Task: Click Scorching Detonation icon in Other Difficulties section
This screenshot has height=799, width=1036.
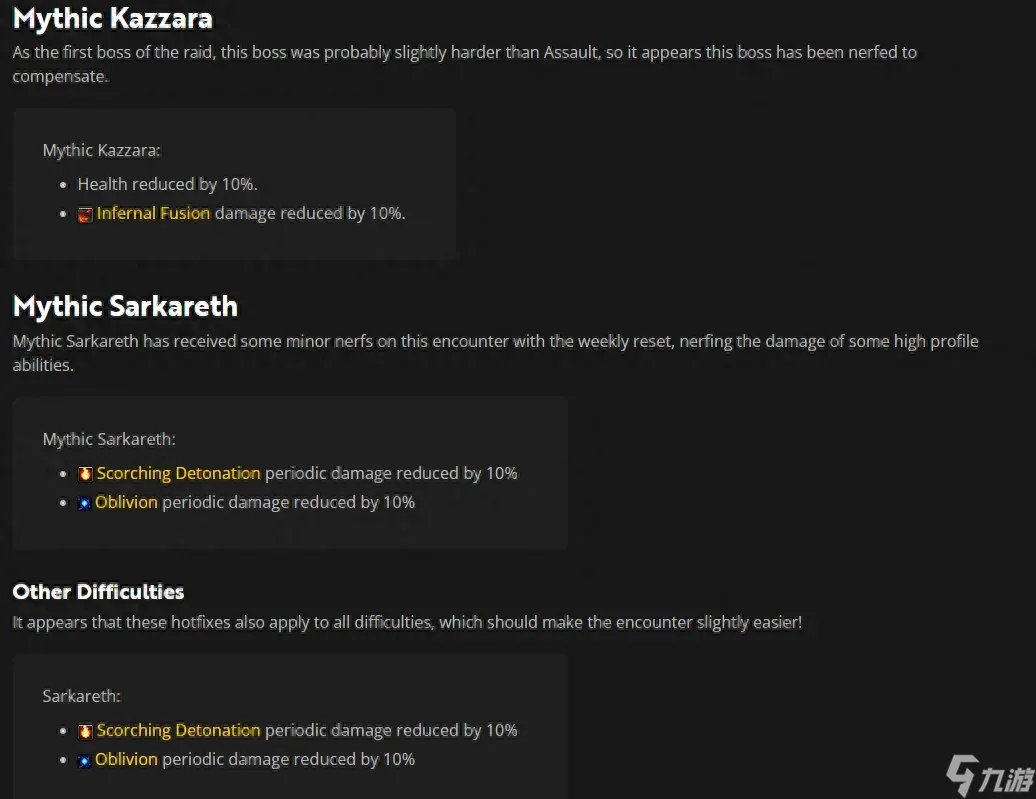Action: click(x=85, y=731)
